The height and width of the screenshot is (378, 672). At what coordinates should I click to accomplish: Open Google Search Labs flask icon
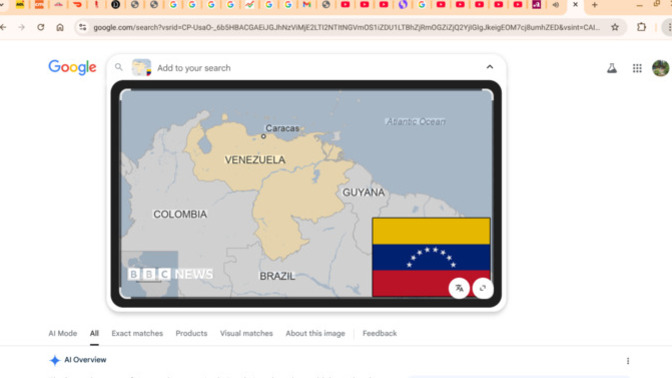click(612, 68)
